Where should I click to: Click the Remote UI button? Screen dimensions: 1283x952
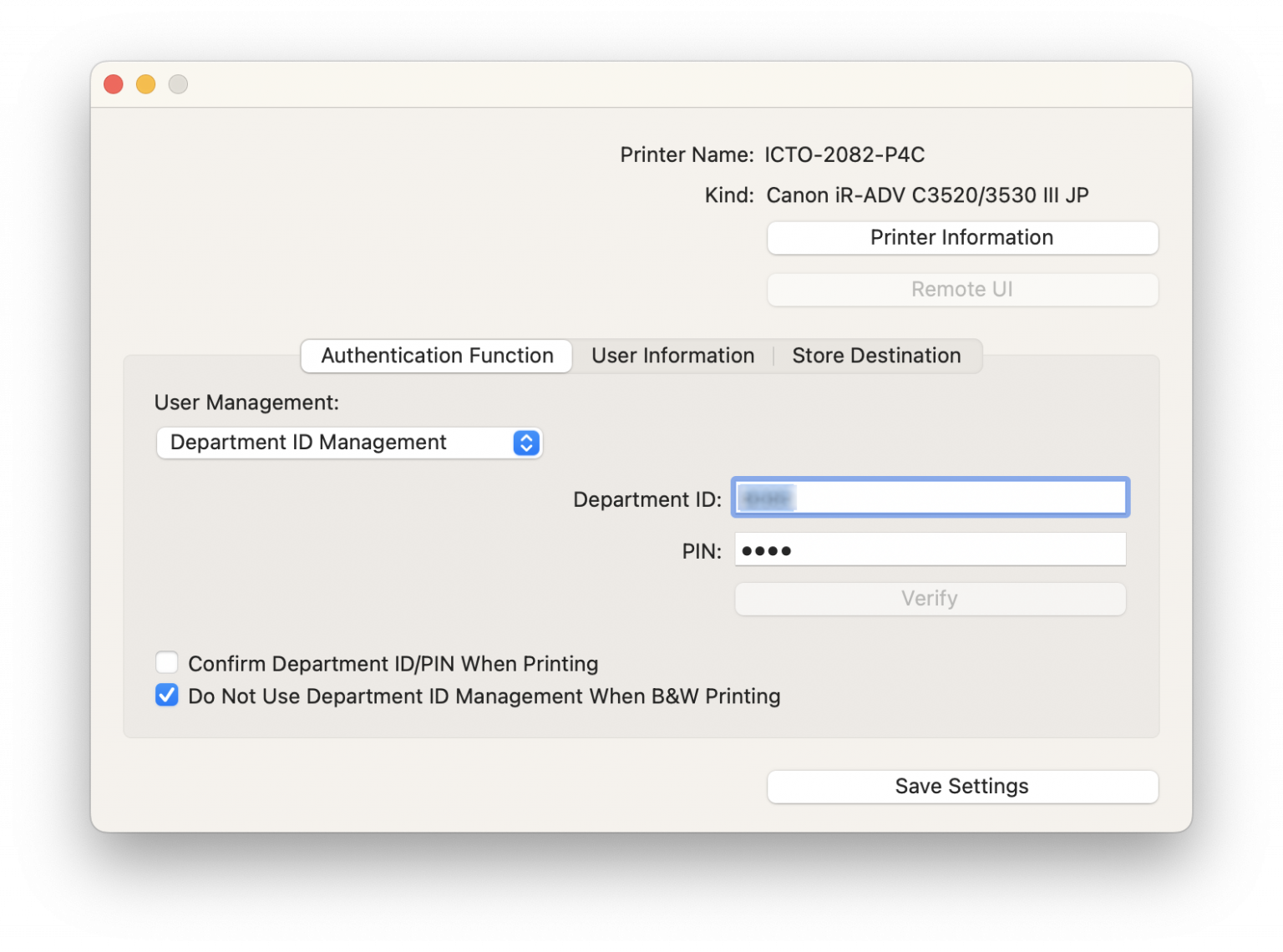tap(961, 289)
